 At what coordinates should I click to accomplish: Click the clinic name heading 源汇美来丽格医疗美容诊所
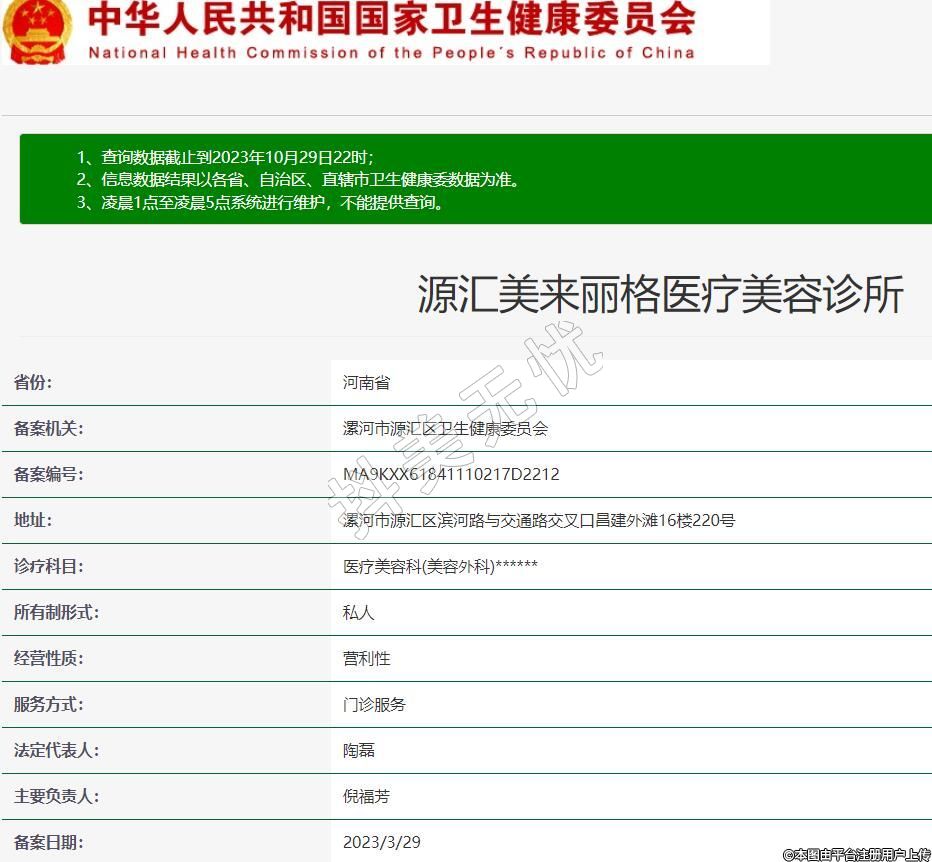660,295
